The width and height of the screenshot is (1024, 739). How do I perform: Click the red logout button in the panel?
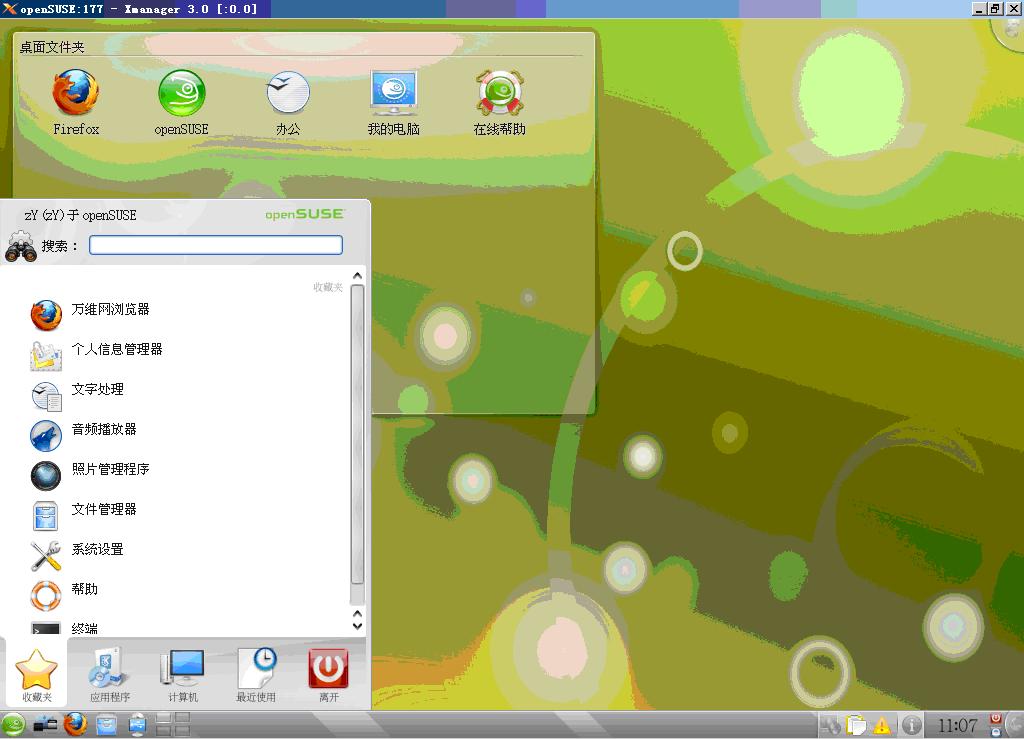point(996,719)
